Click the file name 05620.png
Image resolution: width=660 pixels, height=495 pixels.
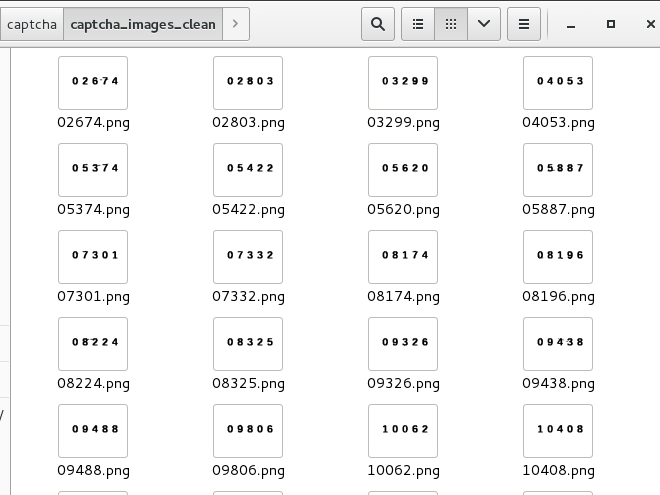403,210
